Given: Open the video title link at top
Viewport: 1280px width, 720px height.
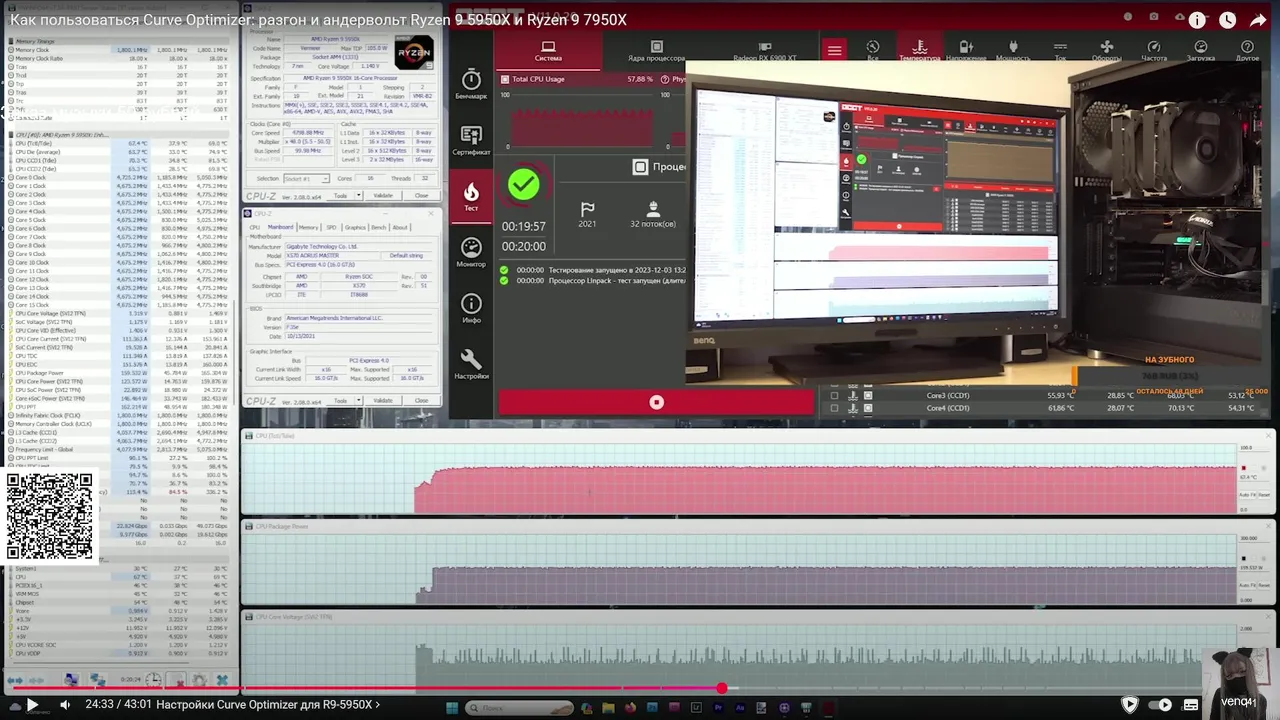Looking at the screenshot, I should [x=318, y=20].
